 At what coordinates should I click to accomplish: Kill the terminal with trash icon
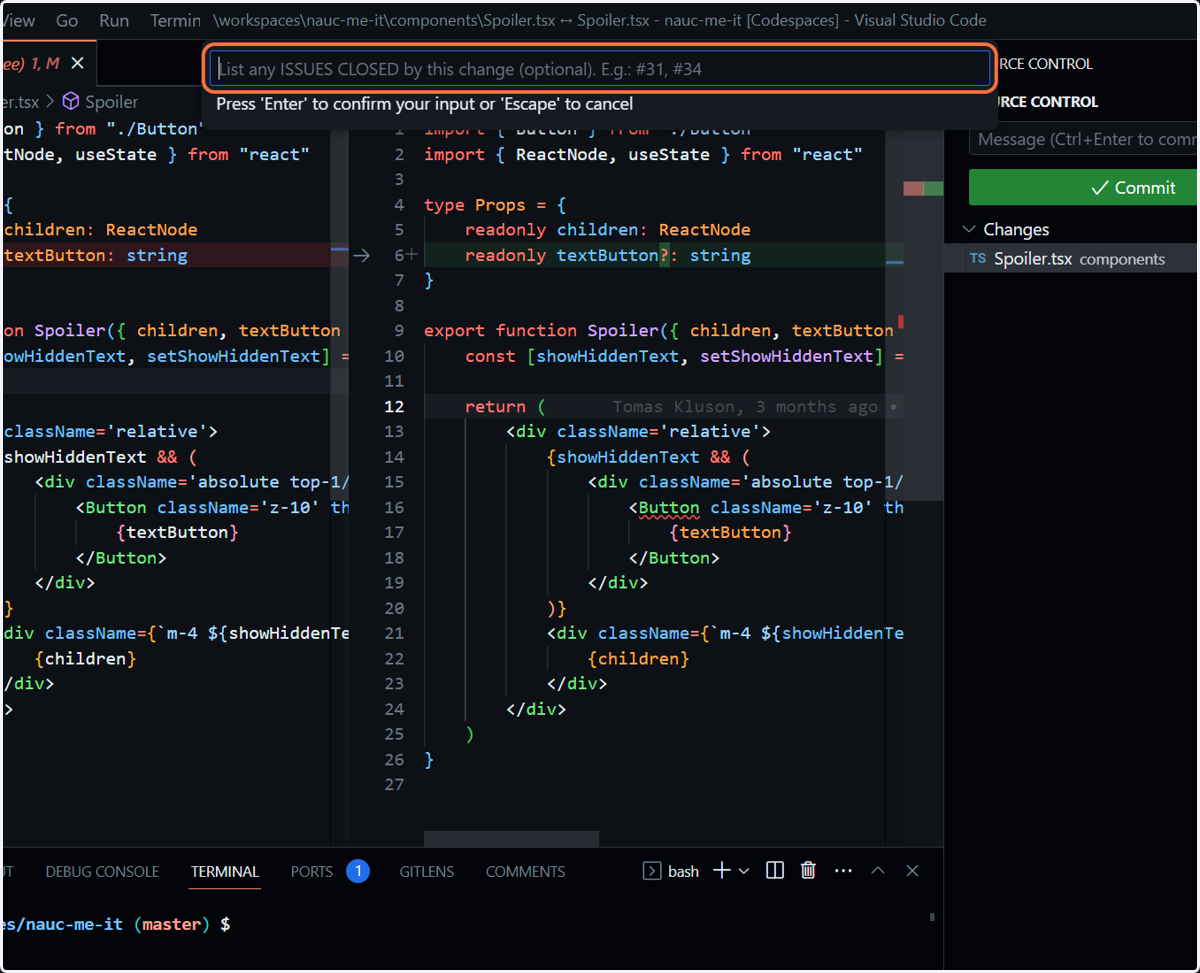(809, 871)
